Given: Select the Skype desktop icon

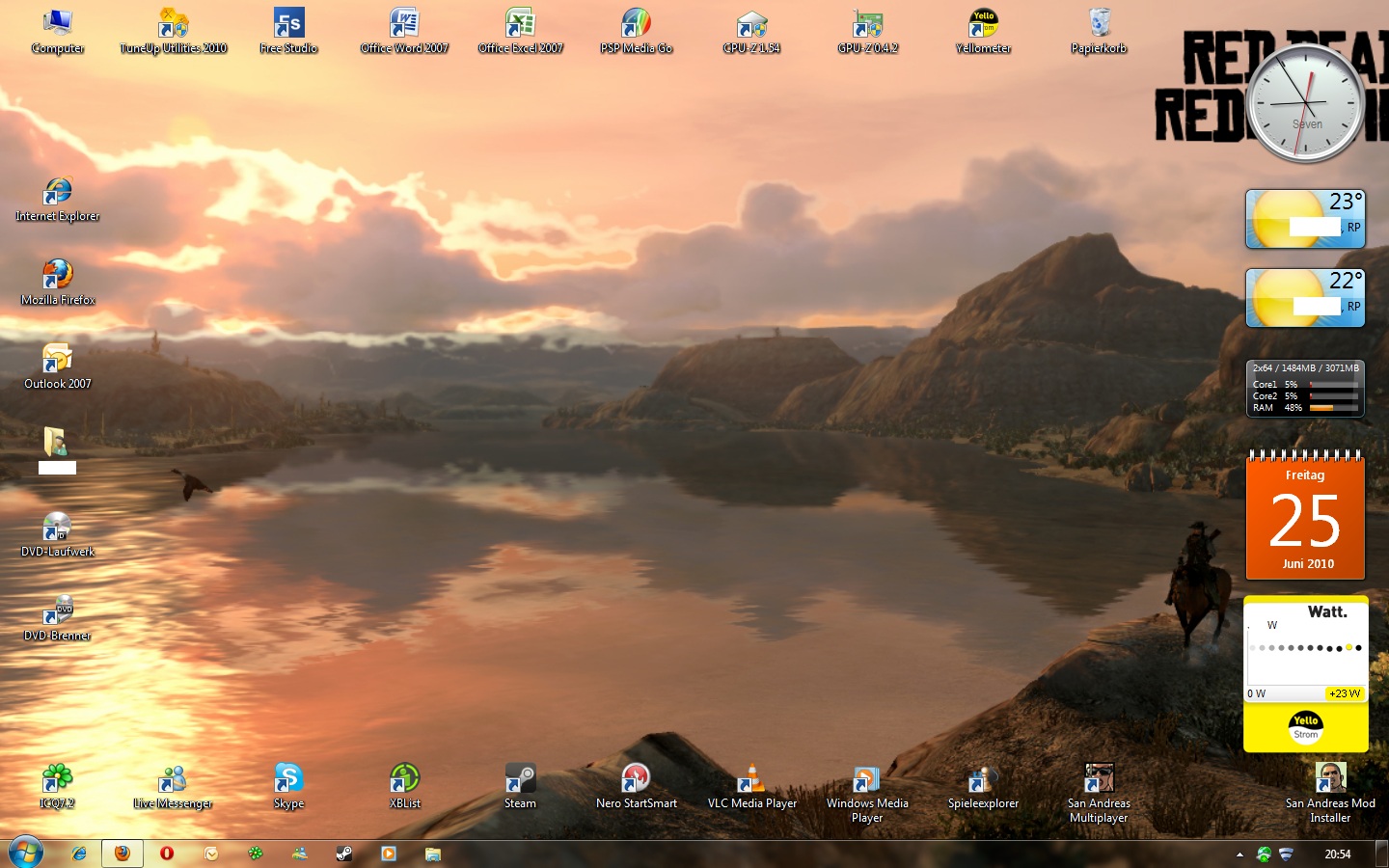Looking at the screenshot, I should [x=288, y=786].
